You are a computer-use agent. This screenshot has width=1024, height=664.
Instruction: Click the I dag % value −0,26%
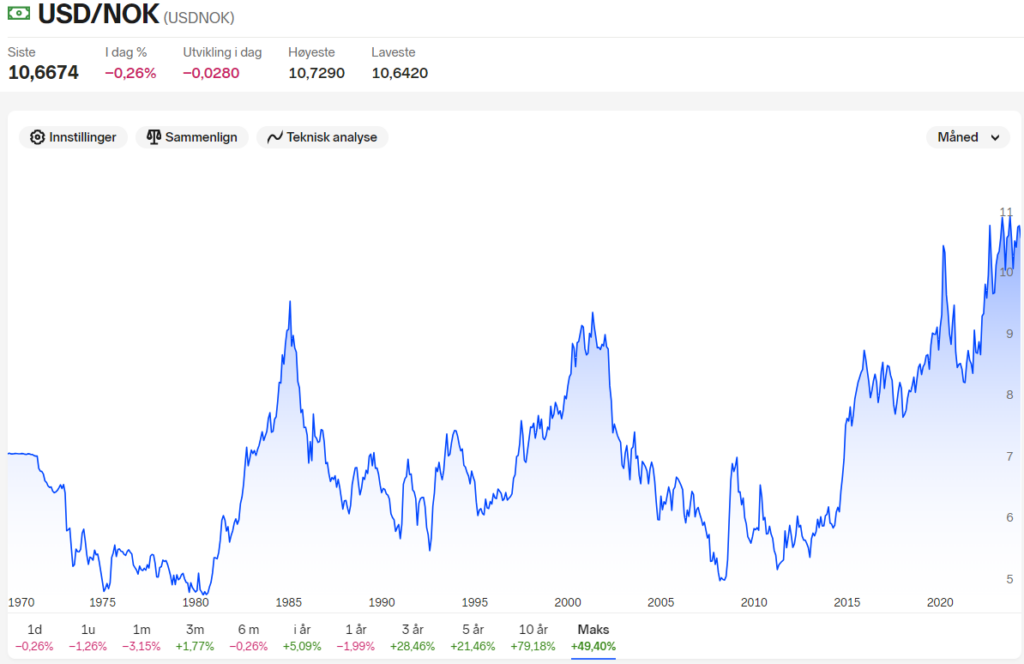pyautogui.click(x=131, y=73)
